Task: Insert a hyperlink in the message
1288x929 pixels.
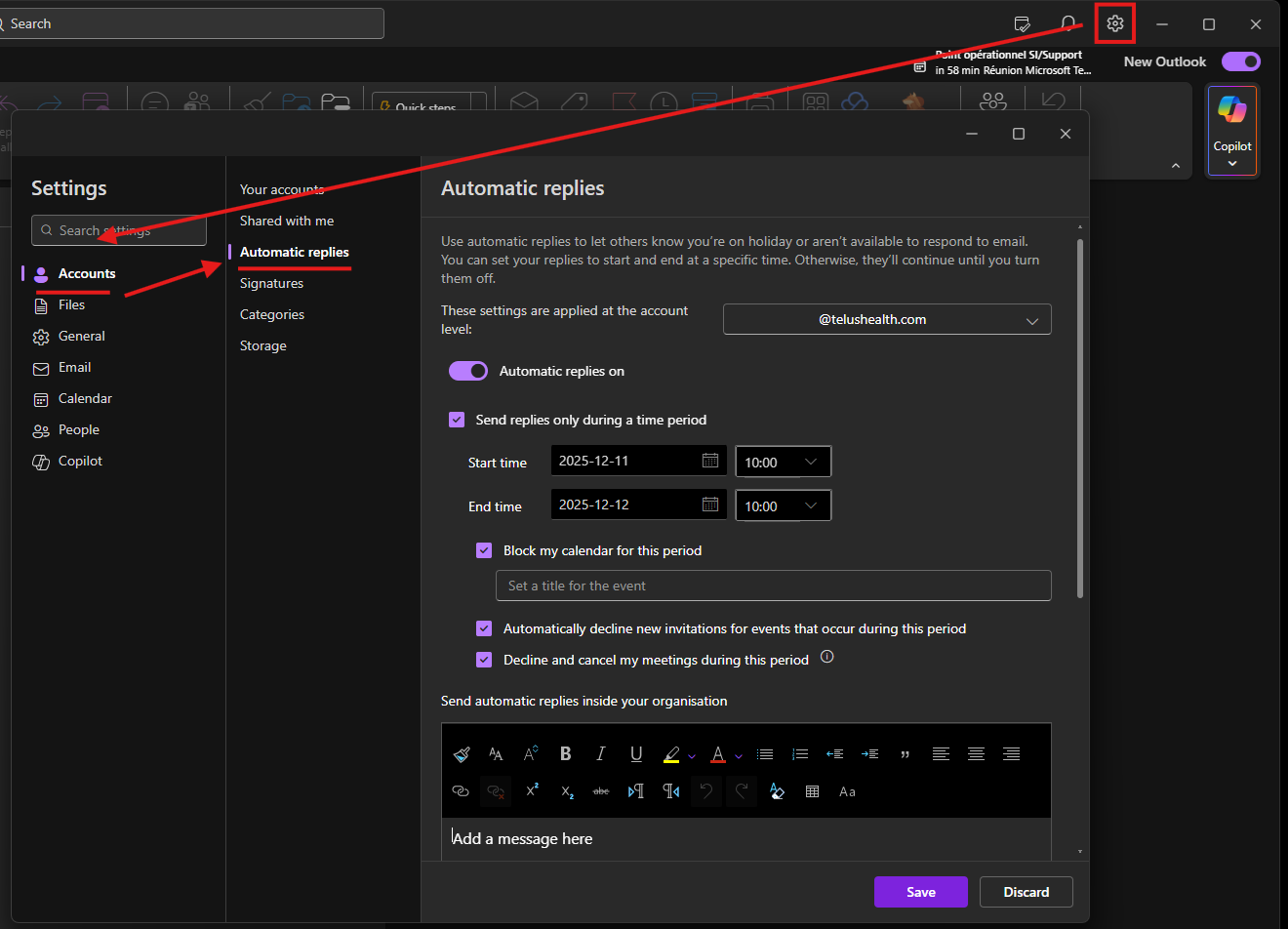Action: [461, 791]
